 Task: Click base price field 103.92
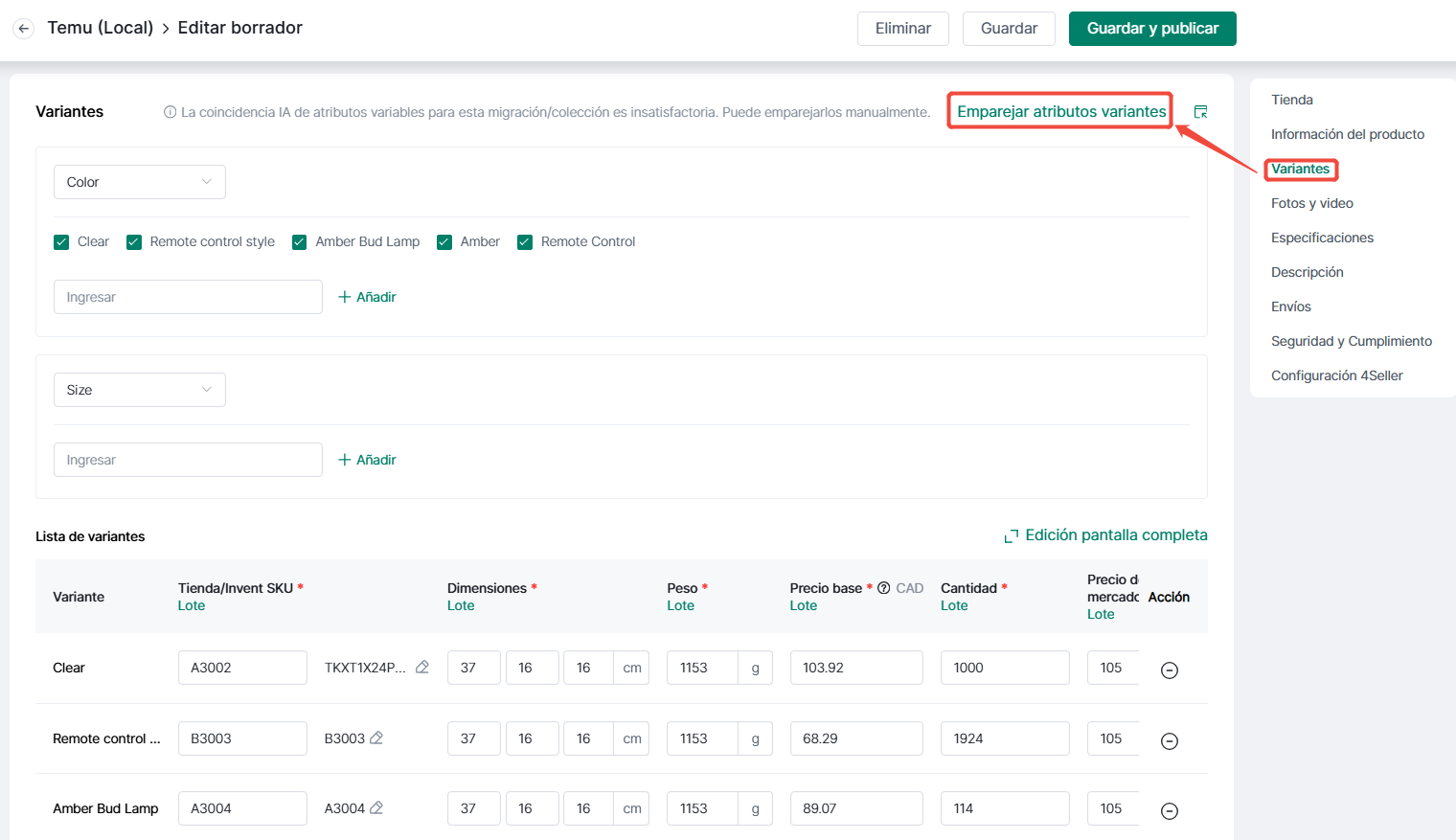pyautogui.click(x=856, y=668)
